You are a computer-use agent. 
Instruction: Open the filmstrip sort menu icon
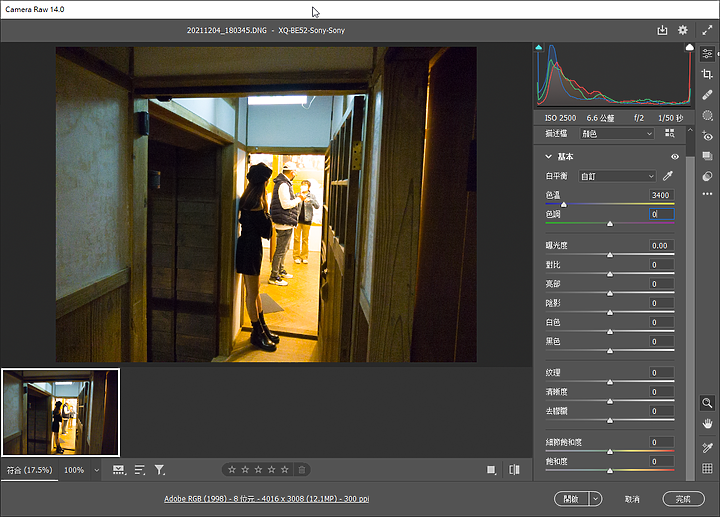click(x=140, y=470)
